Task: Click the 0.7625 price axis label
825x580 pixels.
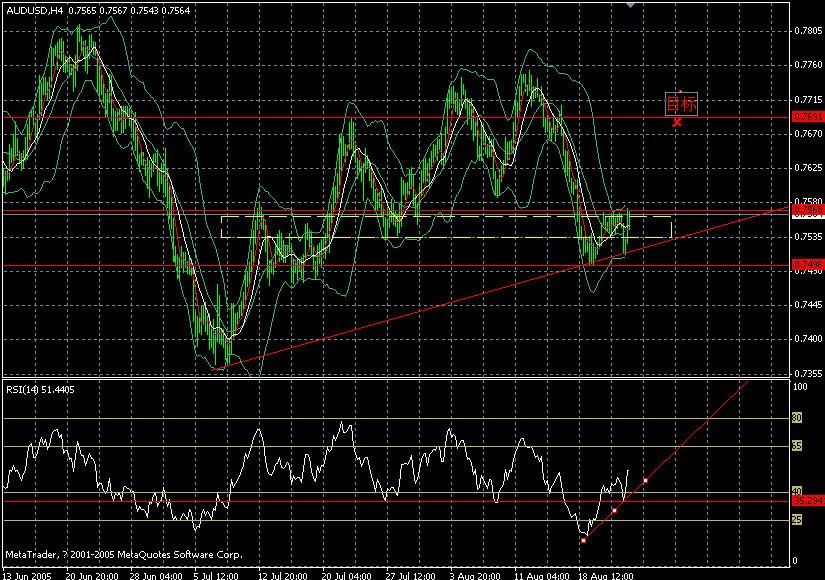Action: (808, 168)
